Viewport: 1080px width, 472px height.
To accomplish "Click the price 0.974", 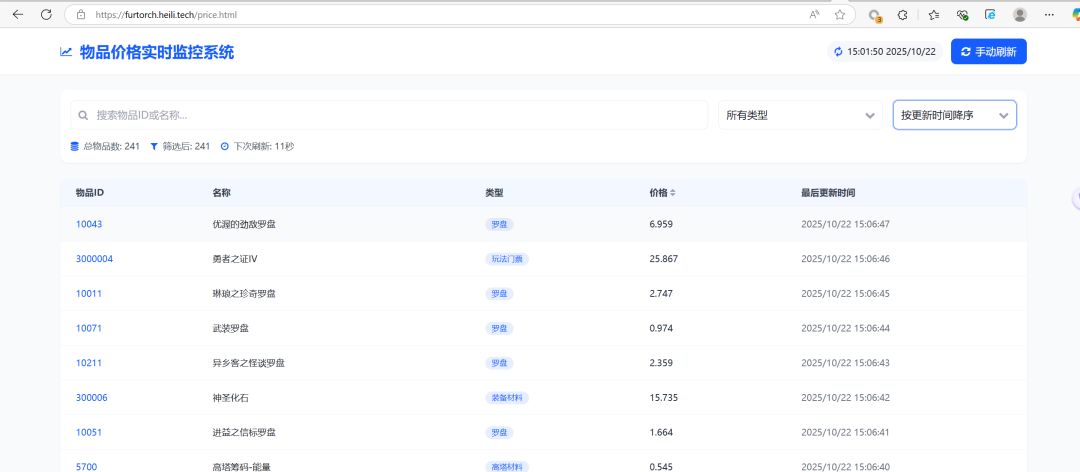I will coord(661,328).
